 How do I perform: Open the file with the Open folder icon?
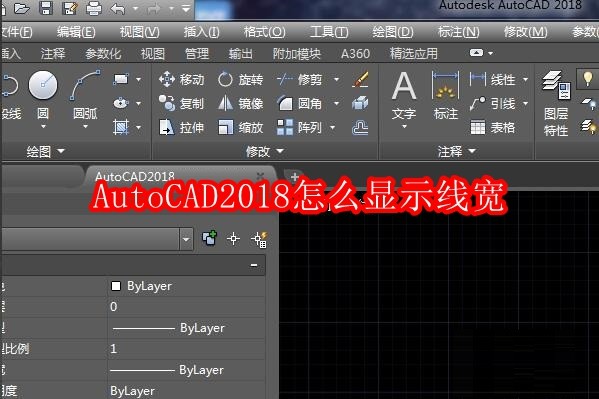pyautogui.click(x=21, y=8)
